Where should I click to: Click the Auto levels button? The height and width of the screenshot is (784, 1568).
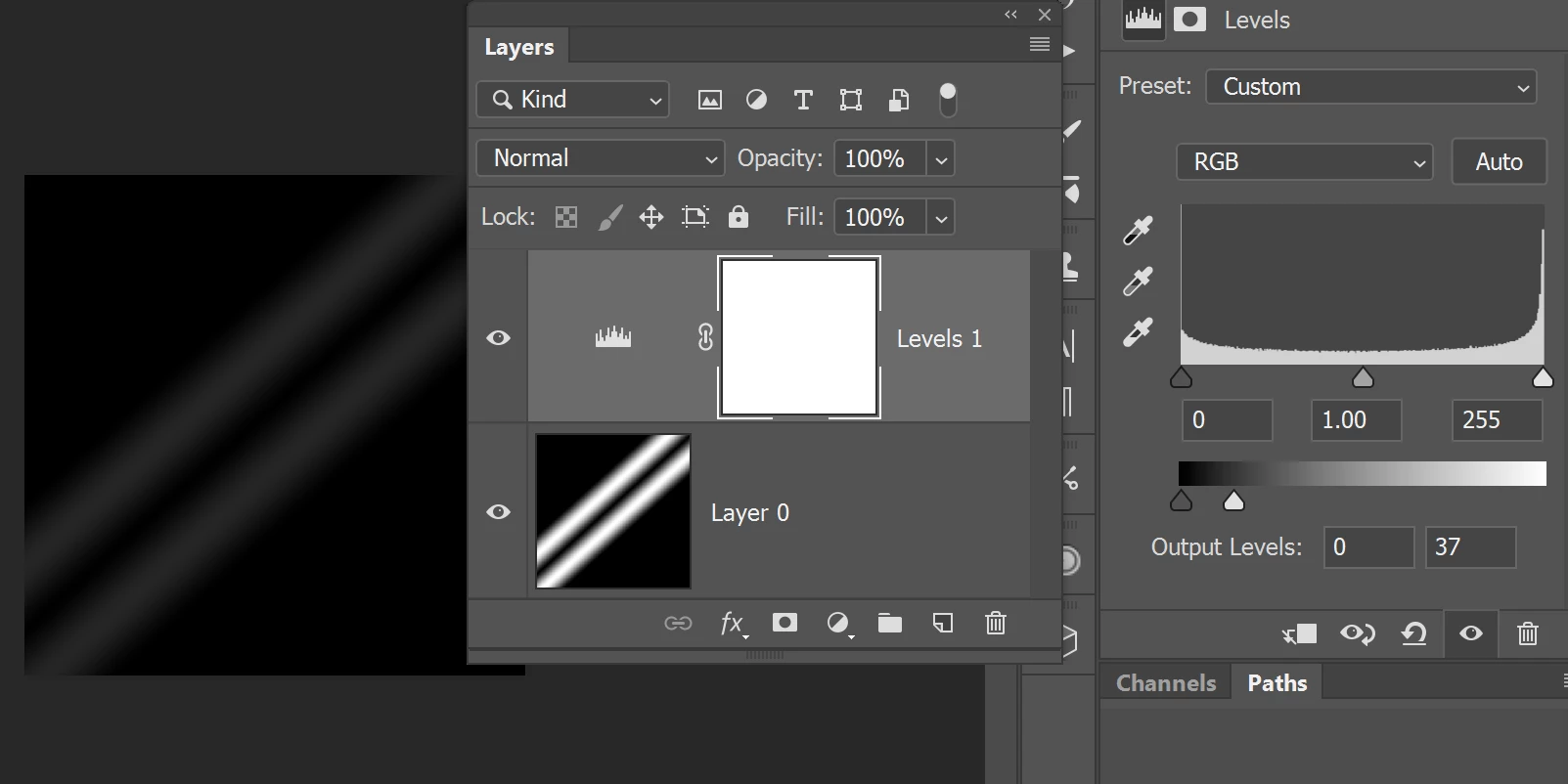(x=1499, y=162)
